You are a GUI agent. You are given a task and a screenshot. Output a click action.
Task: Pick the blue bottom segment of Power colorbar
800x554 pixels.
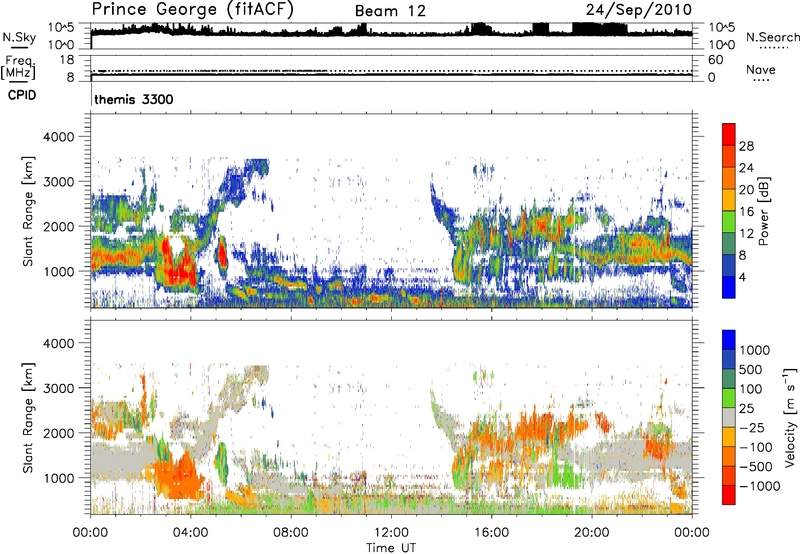(x=729, y=288)
